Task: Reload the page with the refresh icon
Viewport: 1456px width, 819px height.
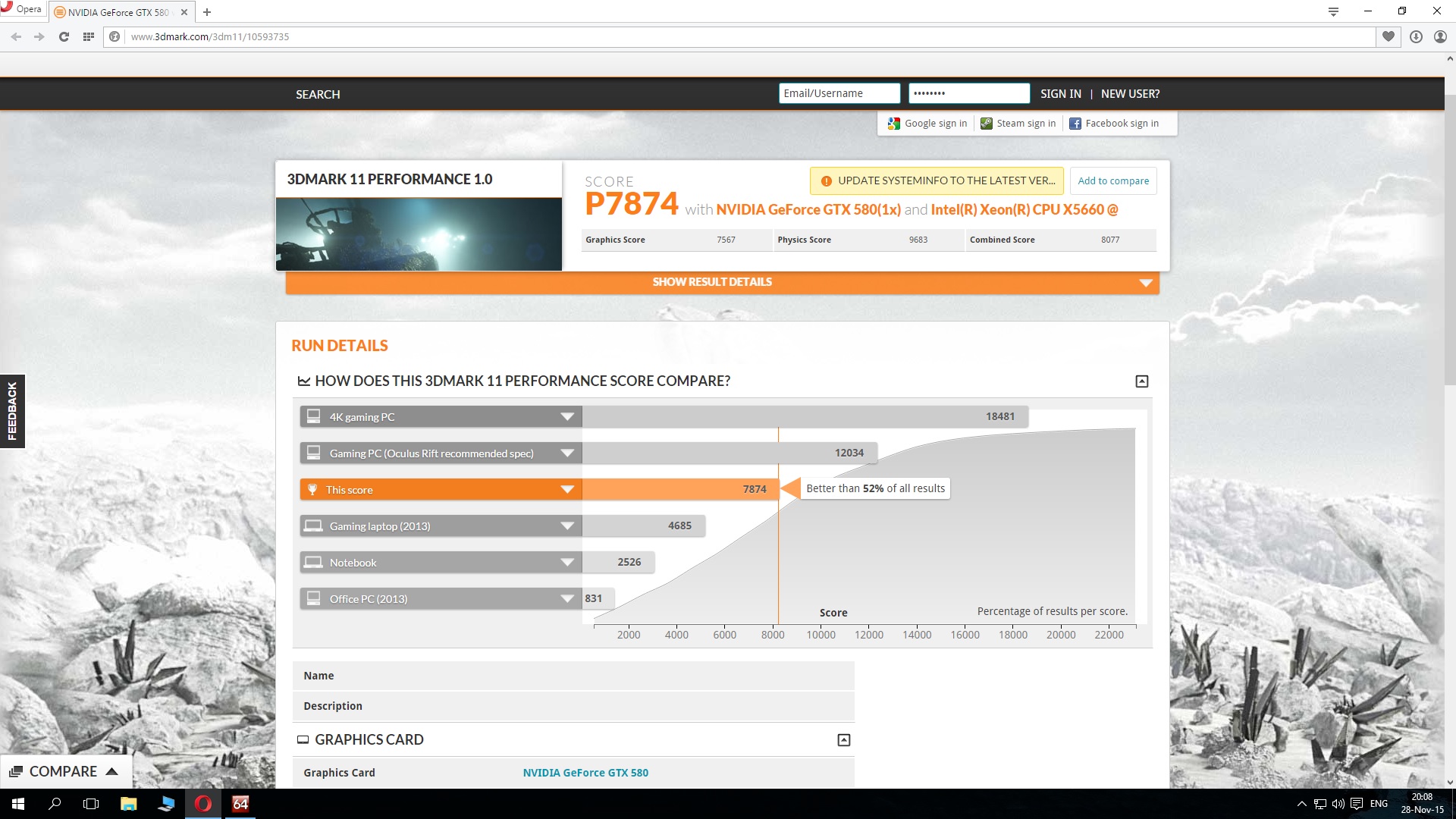Action: click(64, 36)
